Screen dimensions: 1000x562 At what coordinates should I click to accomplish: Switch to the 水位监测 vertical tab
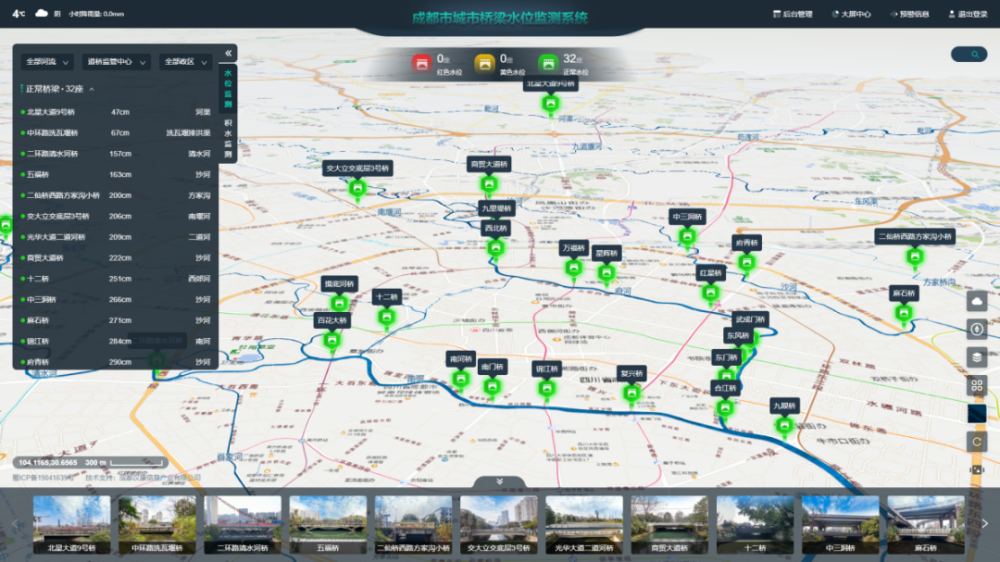click(x=228, y=89)
